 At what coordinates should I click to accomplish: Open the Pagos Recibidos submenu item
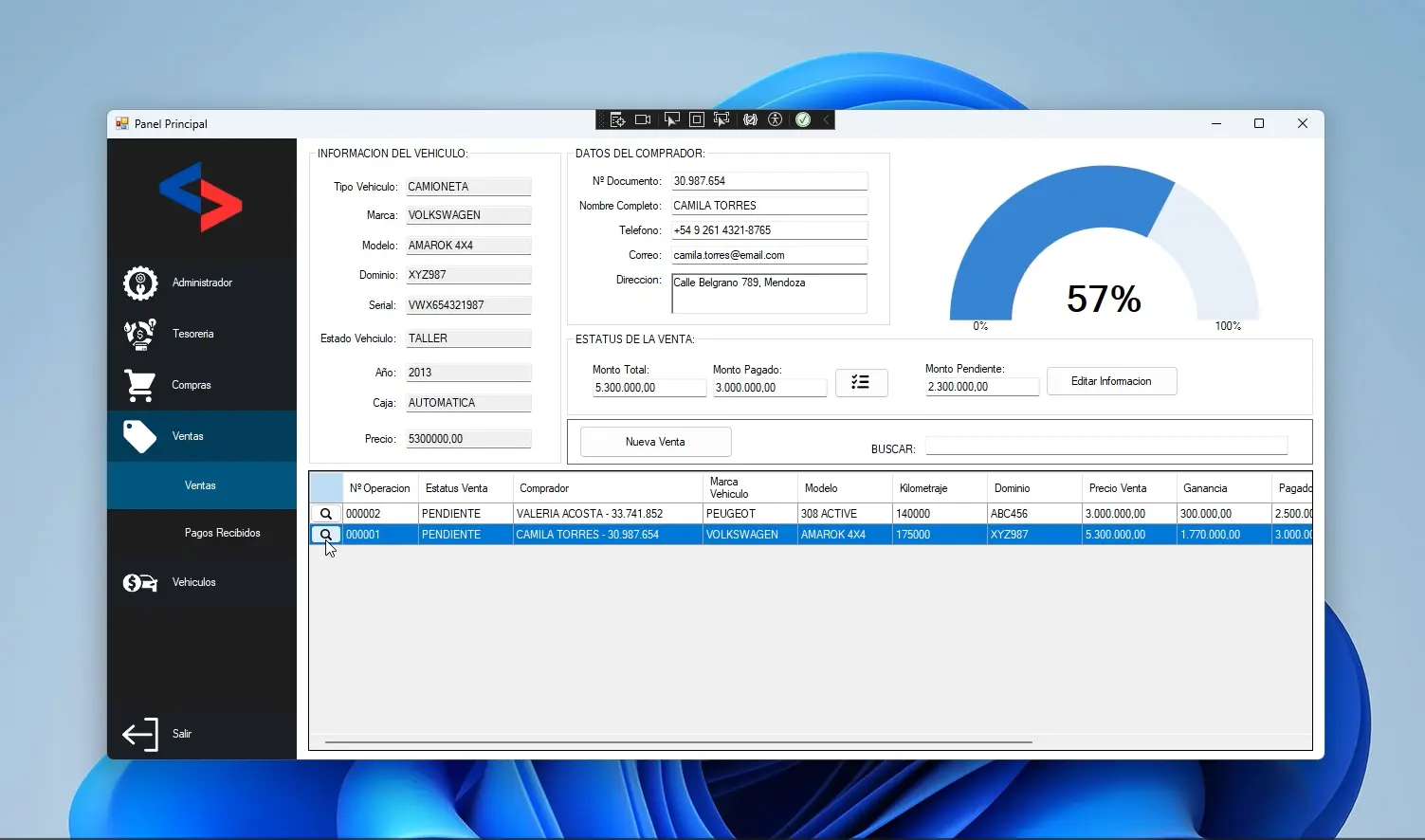pos(201,533)
